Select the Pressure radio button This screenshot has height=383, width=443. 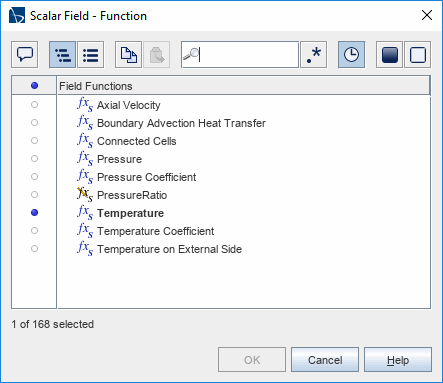coord(34,159)
